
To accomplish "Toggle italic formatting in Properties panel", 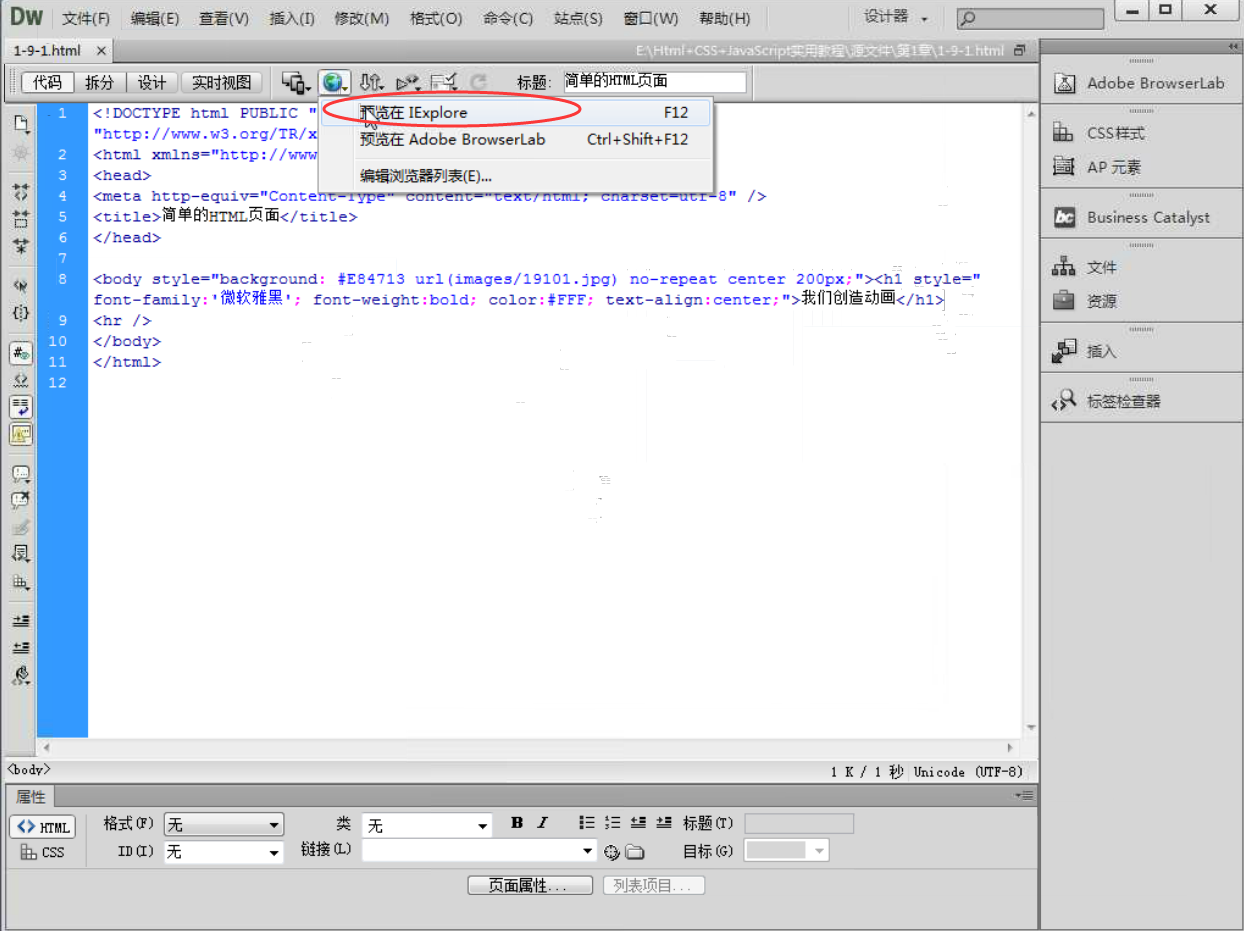I will (x=542, y=822).
